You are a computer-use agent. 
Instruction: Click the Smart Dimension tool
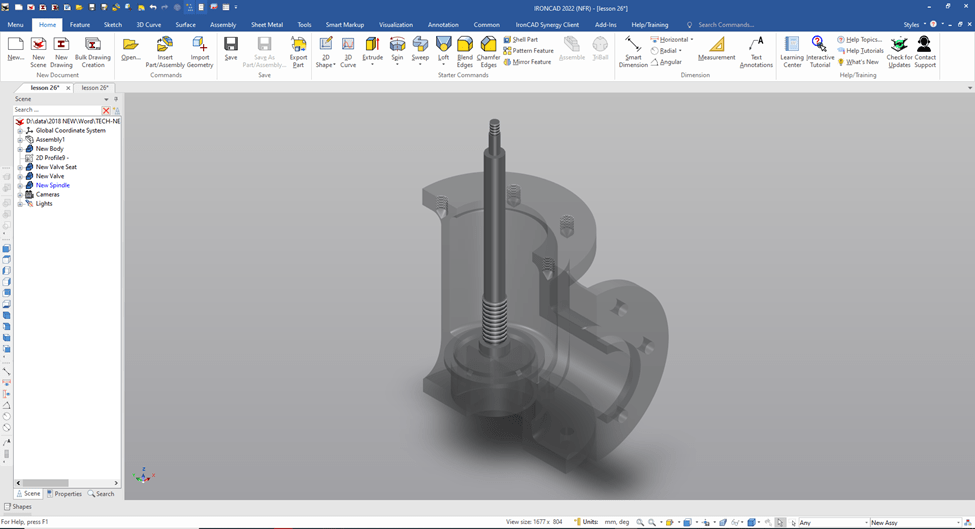633,45
